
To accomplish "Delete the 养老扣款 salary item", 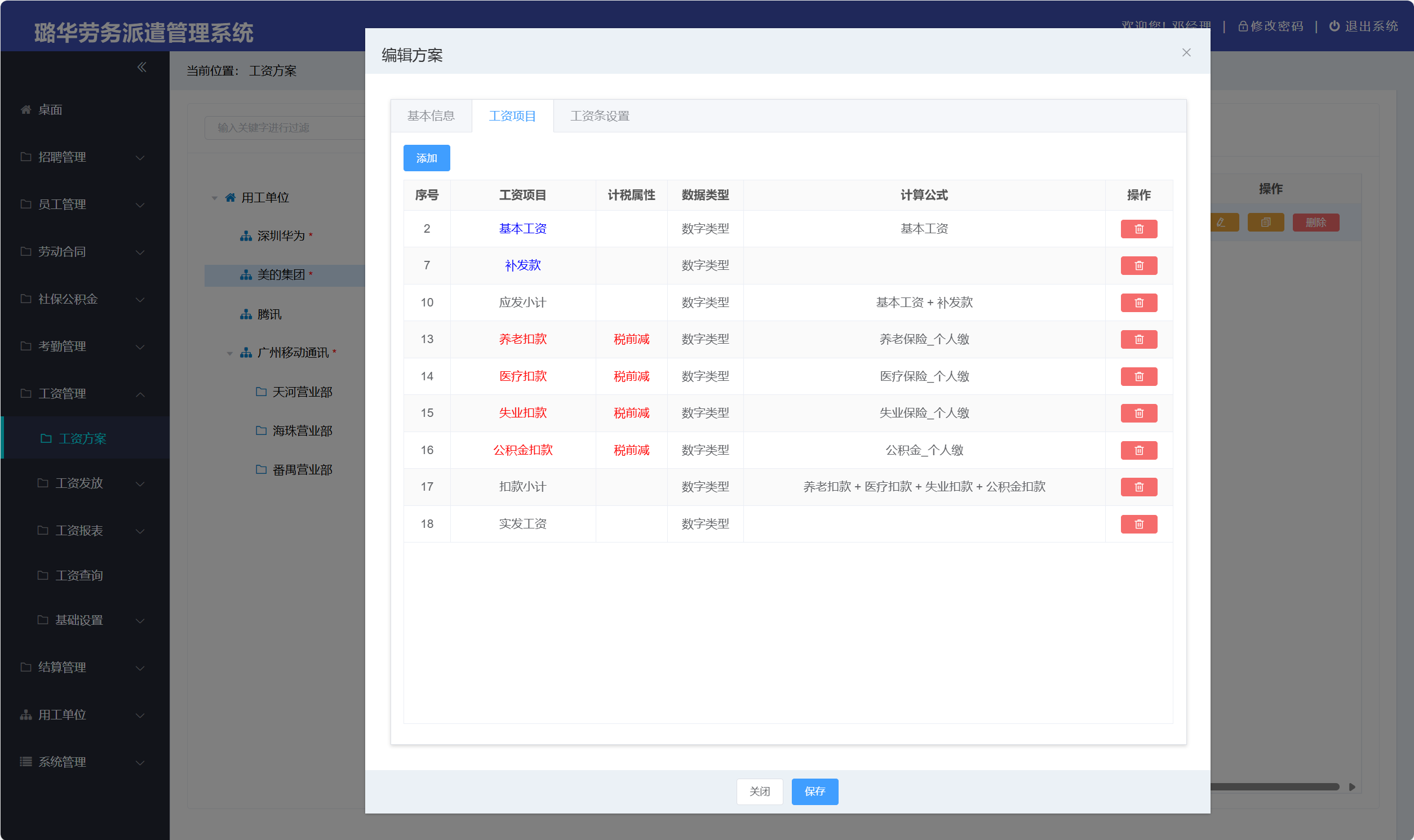I will click(x=1138, y=339).
